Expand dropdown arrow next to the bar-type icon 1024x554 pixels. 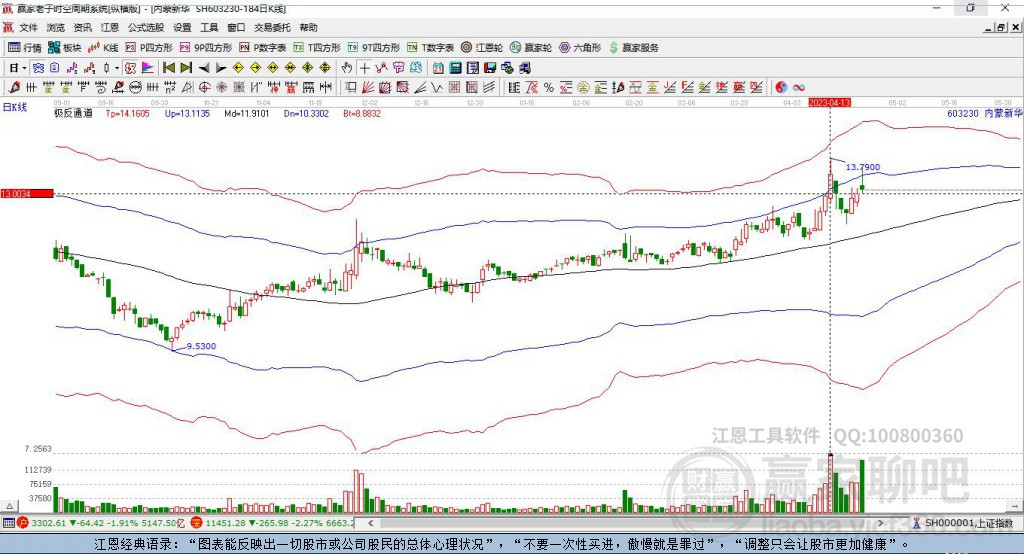tap(116, 67)
